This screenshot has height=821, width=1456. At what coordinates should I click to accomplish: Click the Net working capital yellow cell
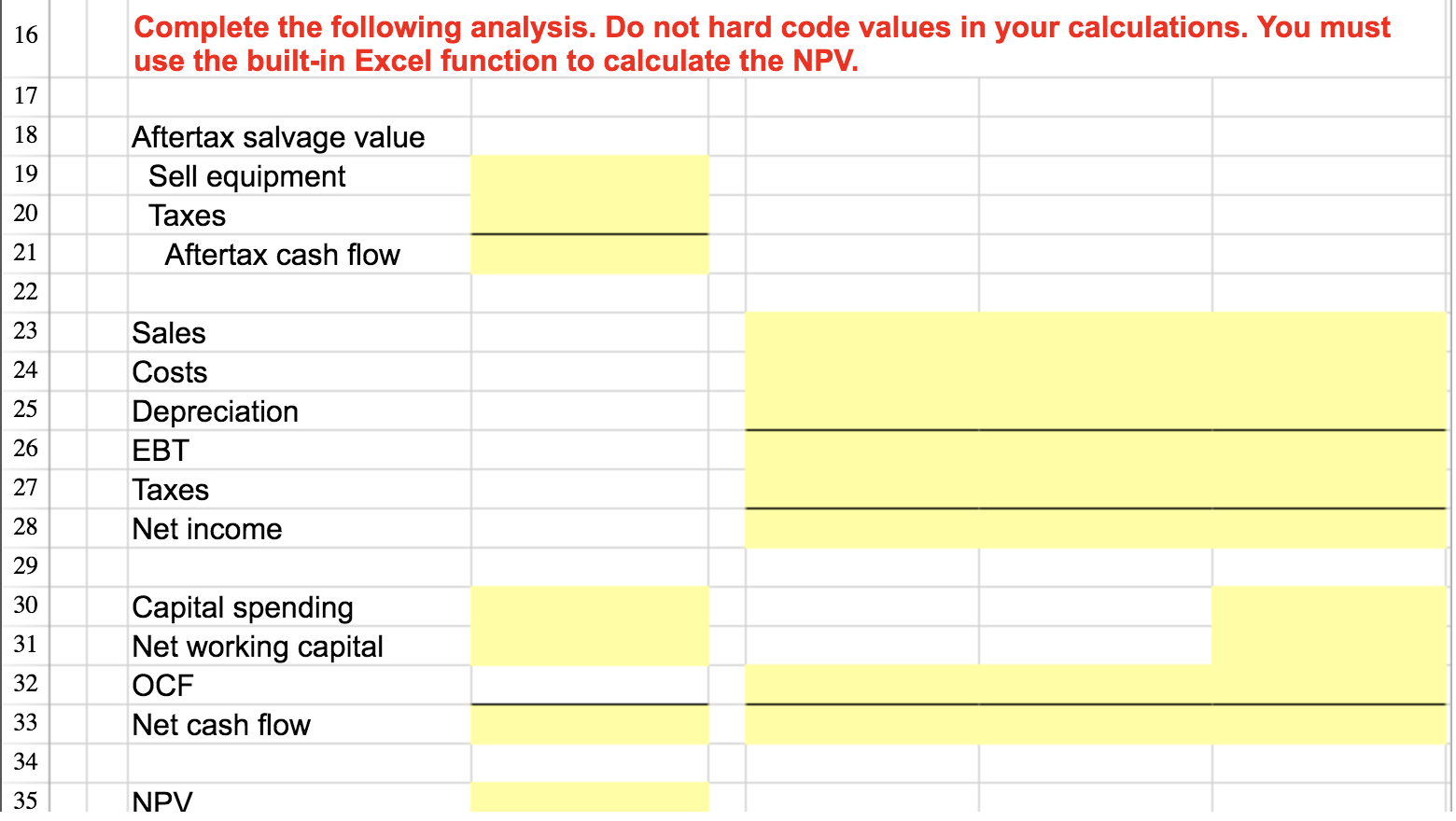(x=588, y=647)
